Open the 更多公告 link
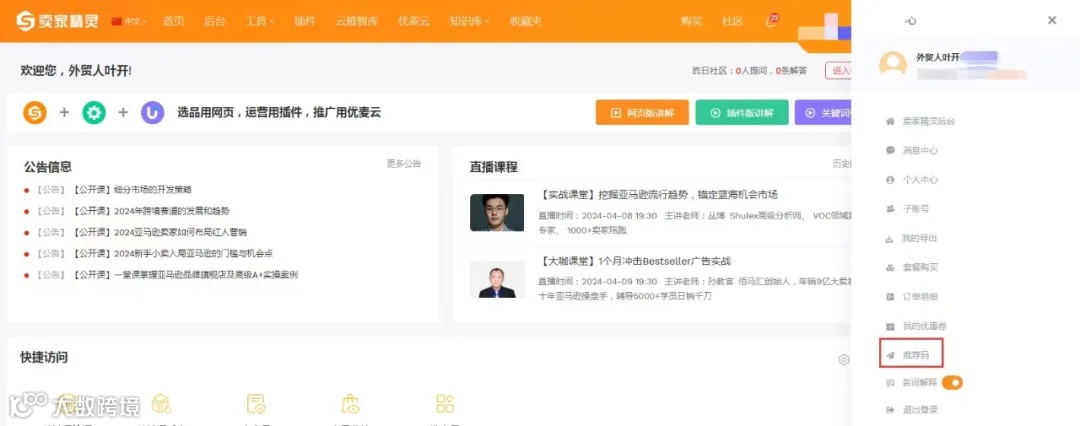This screenshot has width=1080, height=426. point(404,164)
